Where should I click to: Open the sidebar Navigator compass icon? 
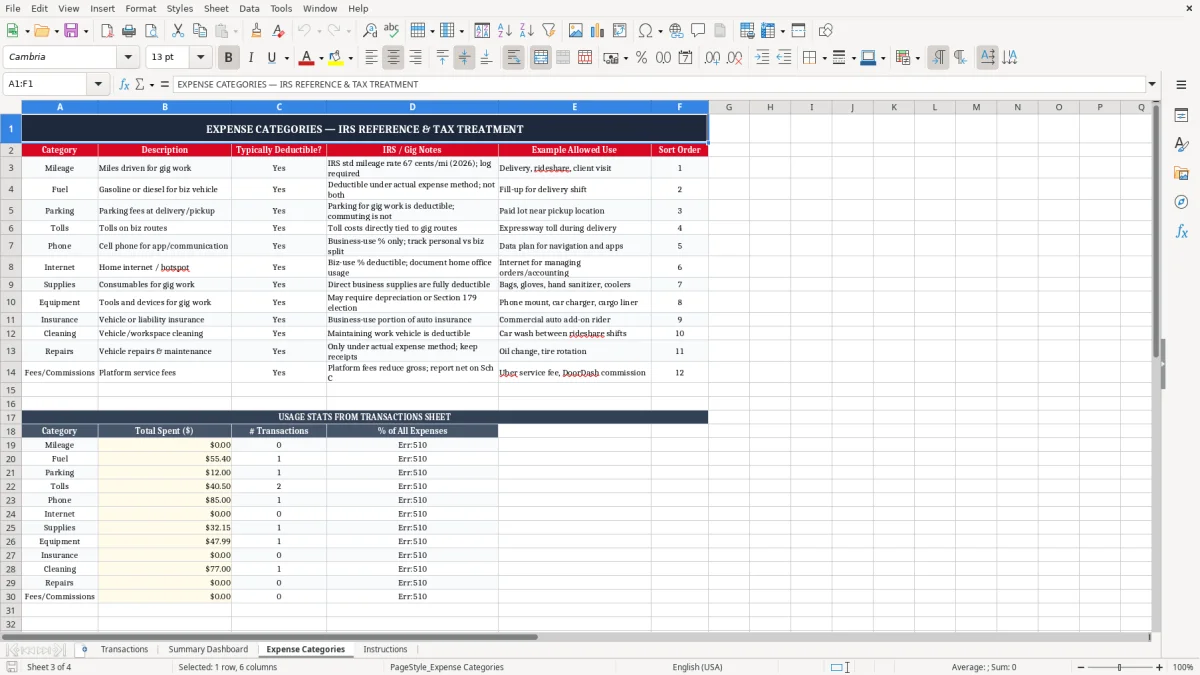[1181, 202]
